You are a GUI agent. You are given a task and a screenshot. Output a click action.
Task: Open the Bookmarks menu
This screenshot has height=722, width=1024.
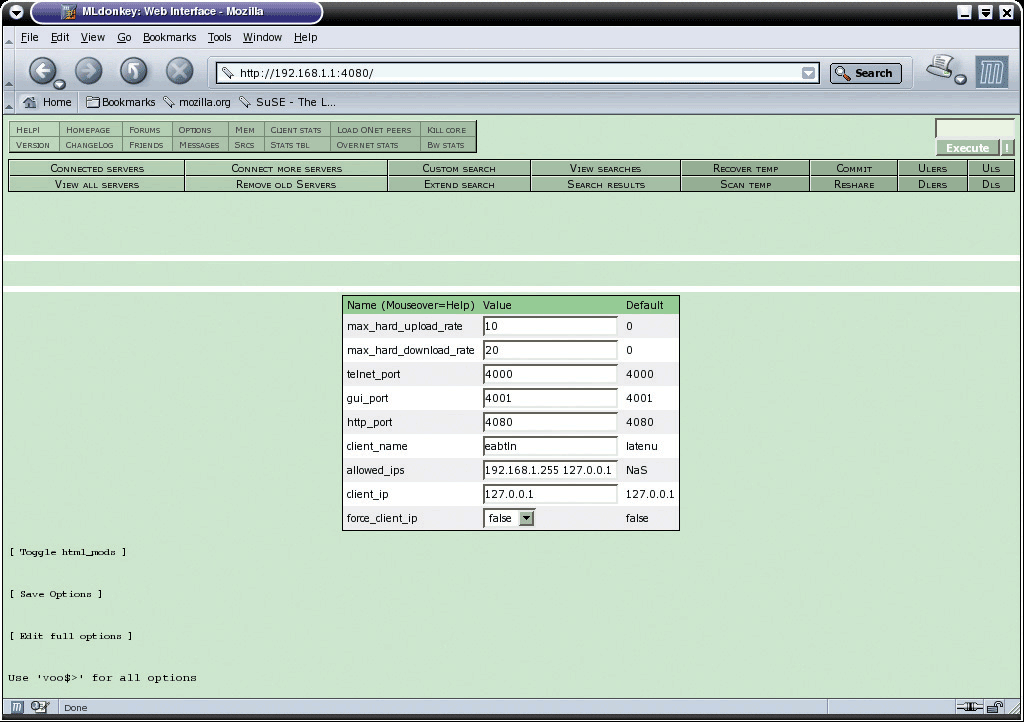click(169, 37)
